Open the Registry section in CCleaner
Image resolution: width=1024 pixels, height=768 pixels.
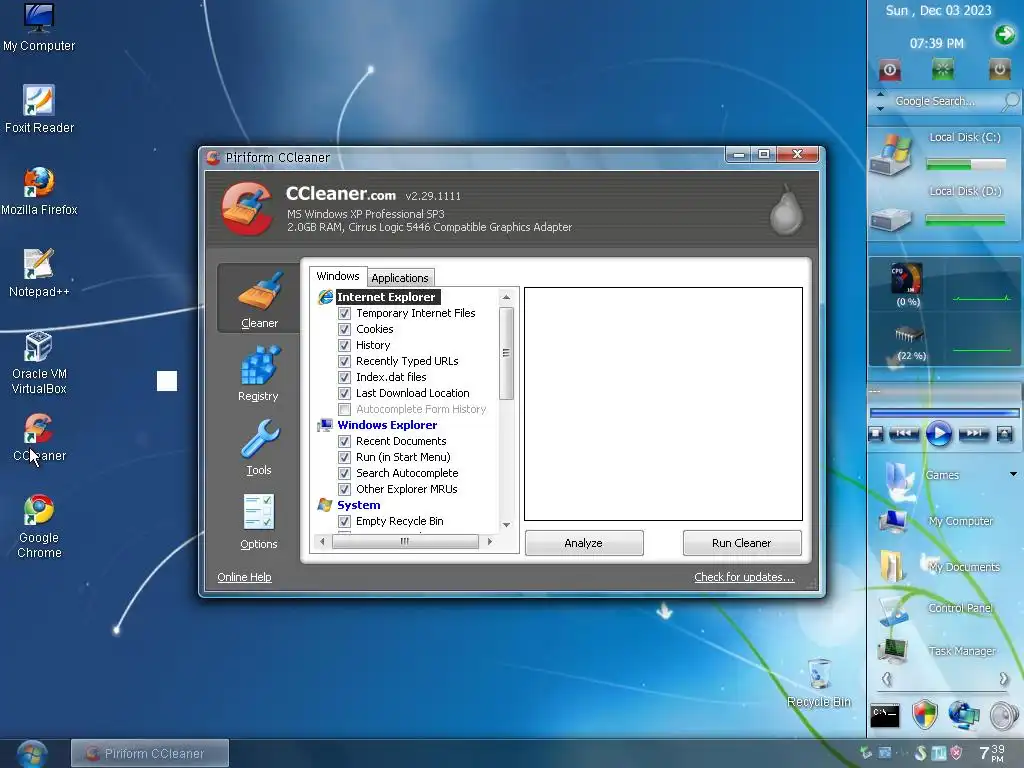[259, 374]
